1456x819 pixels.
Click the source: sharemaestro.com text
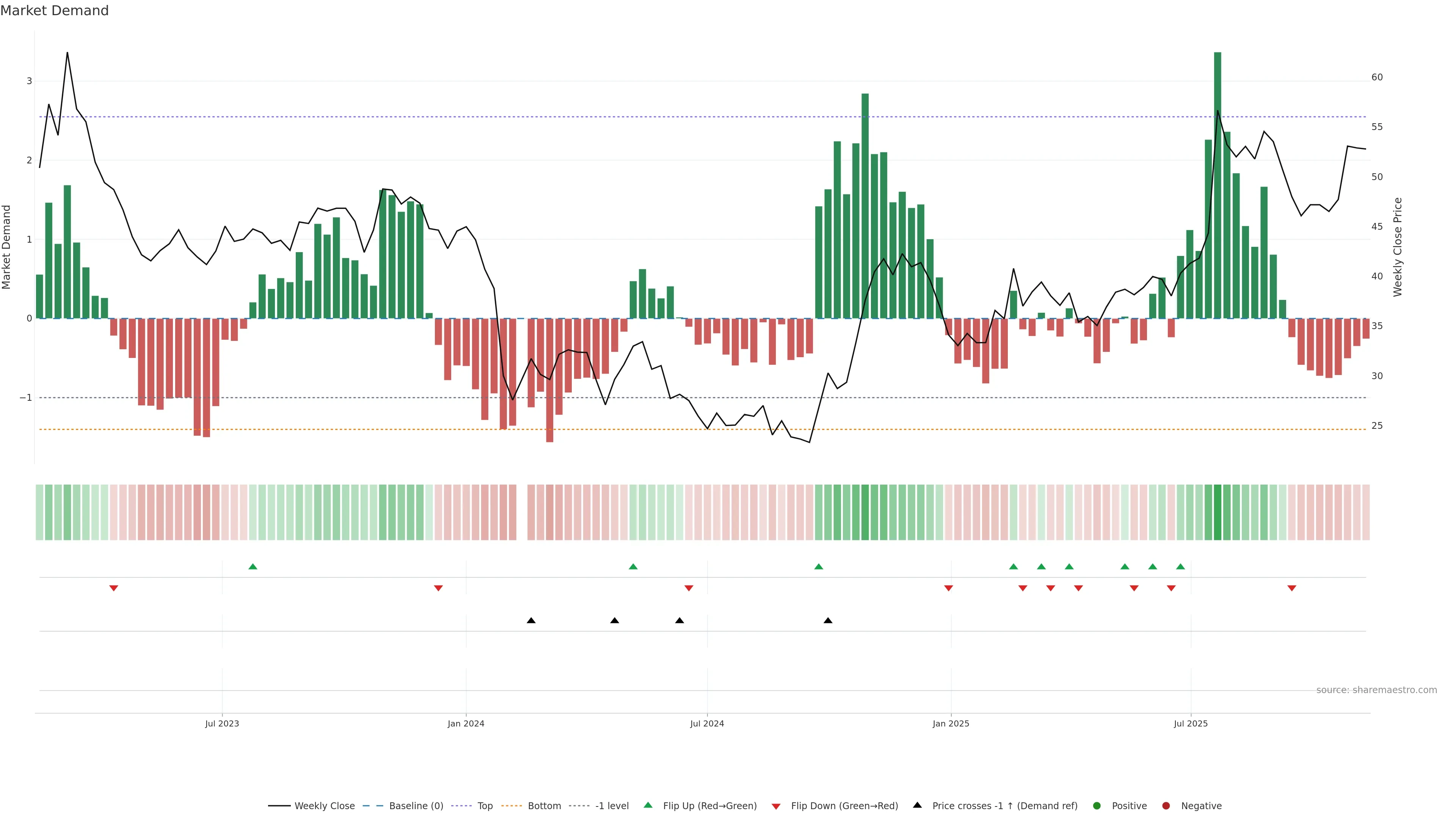pos(1376,690)
